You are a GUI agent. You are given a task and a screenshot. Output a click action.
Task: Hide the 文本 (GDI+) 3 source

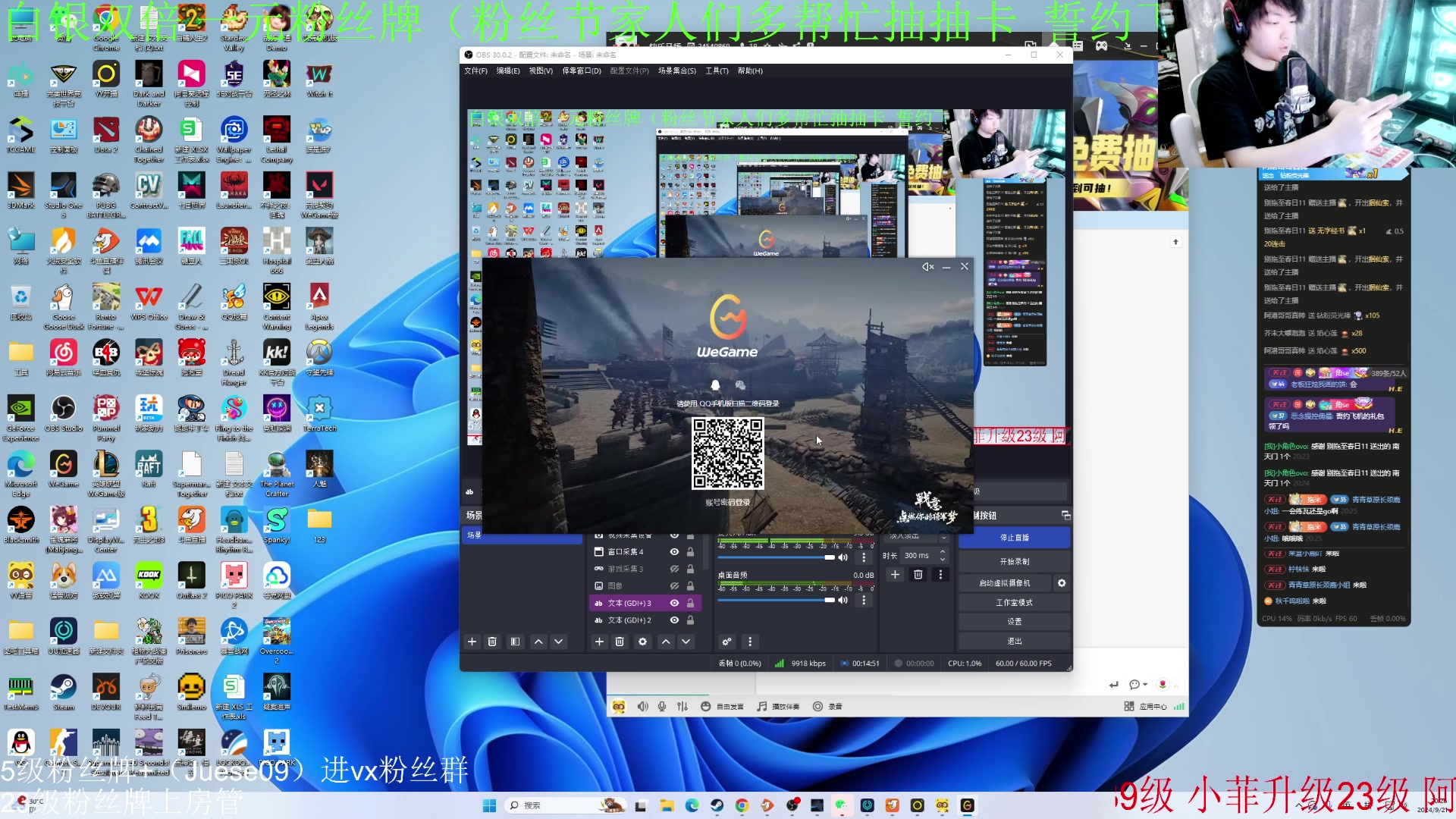click(x=674, y=603)
